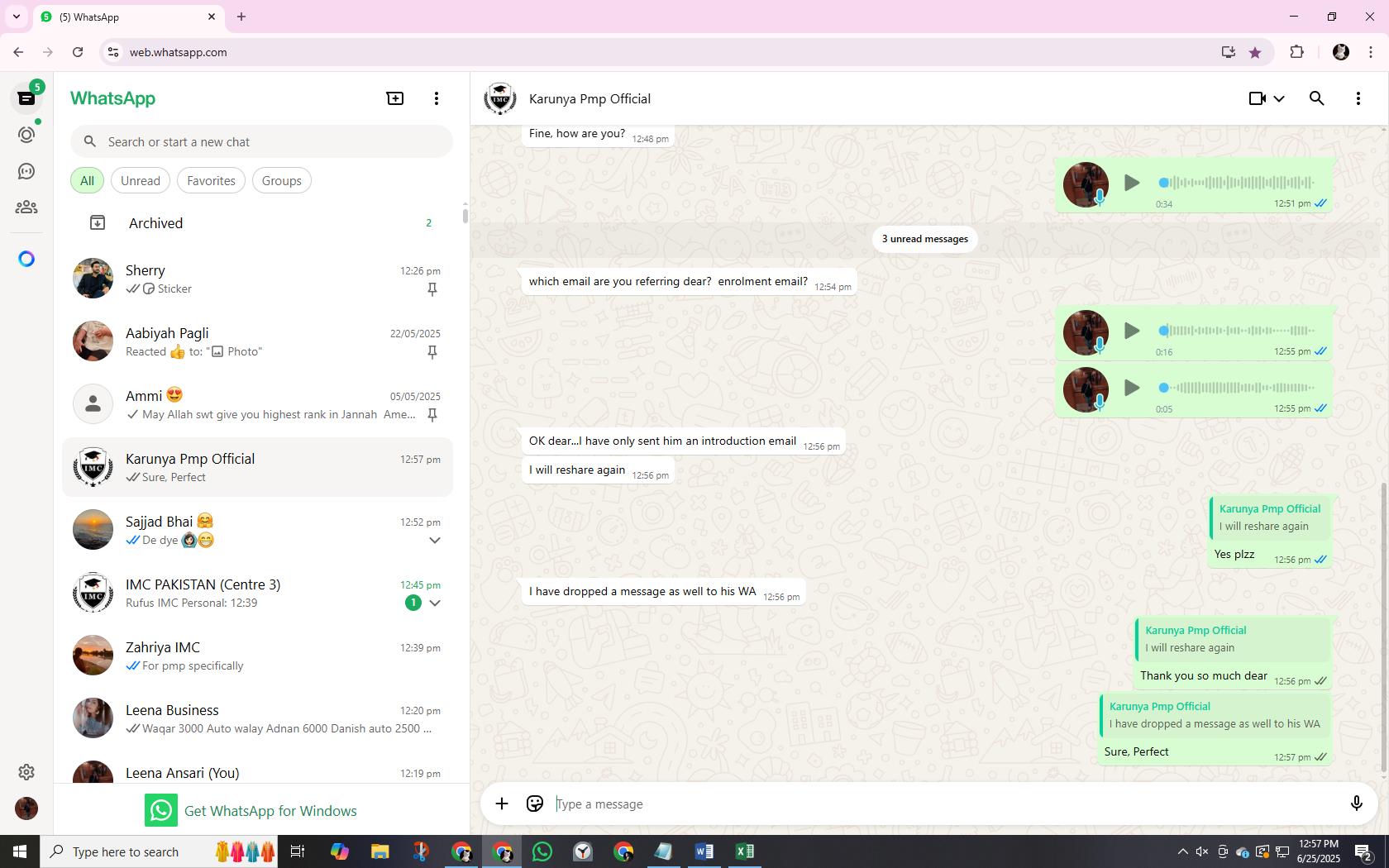Click pin icon on Ammi chat
Viewport: 1389px width, 868px height.
point(432,415)
